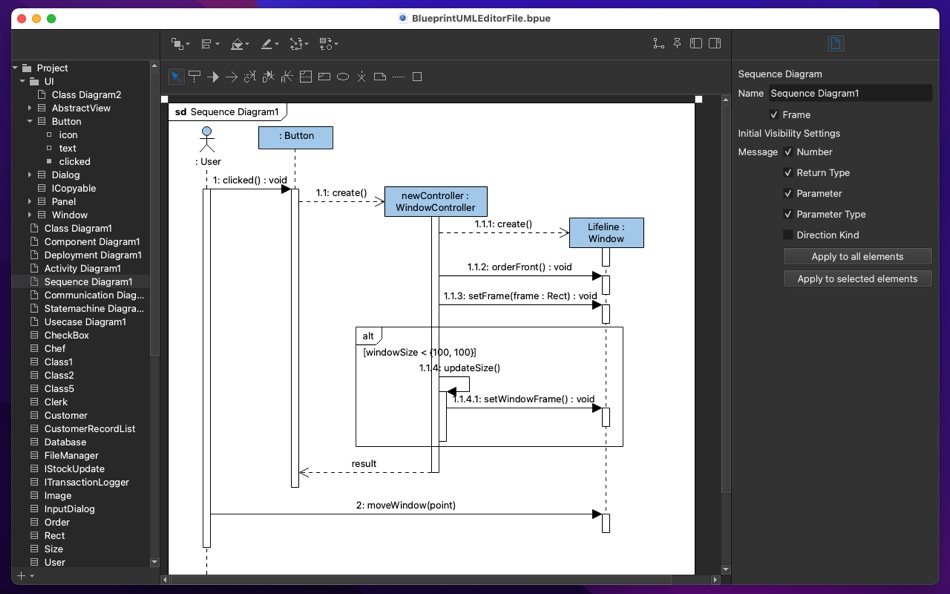Image resolution: width=950 pixels, height=594 pixels.
Task: Select the interaction frame tool
Action: coord(324,77)
